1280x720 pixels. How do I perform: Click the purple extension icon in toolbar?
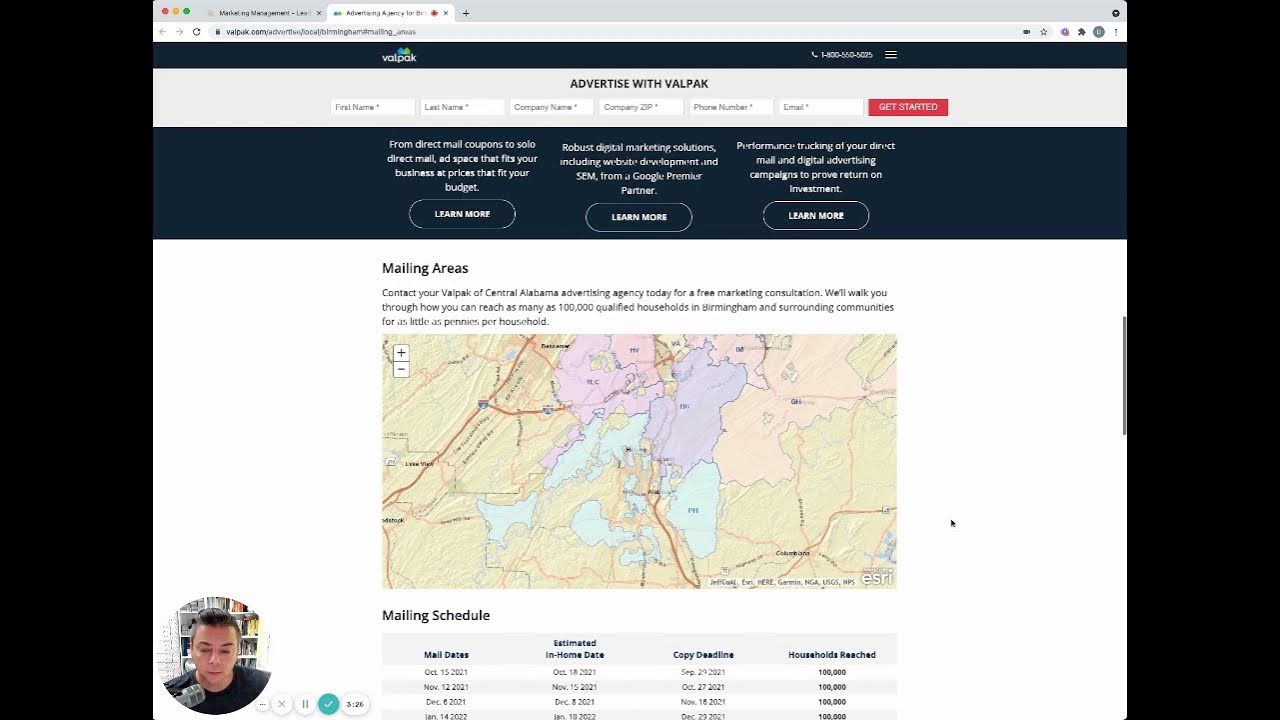pos(1064,32)
